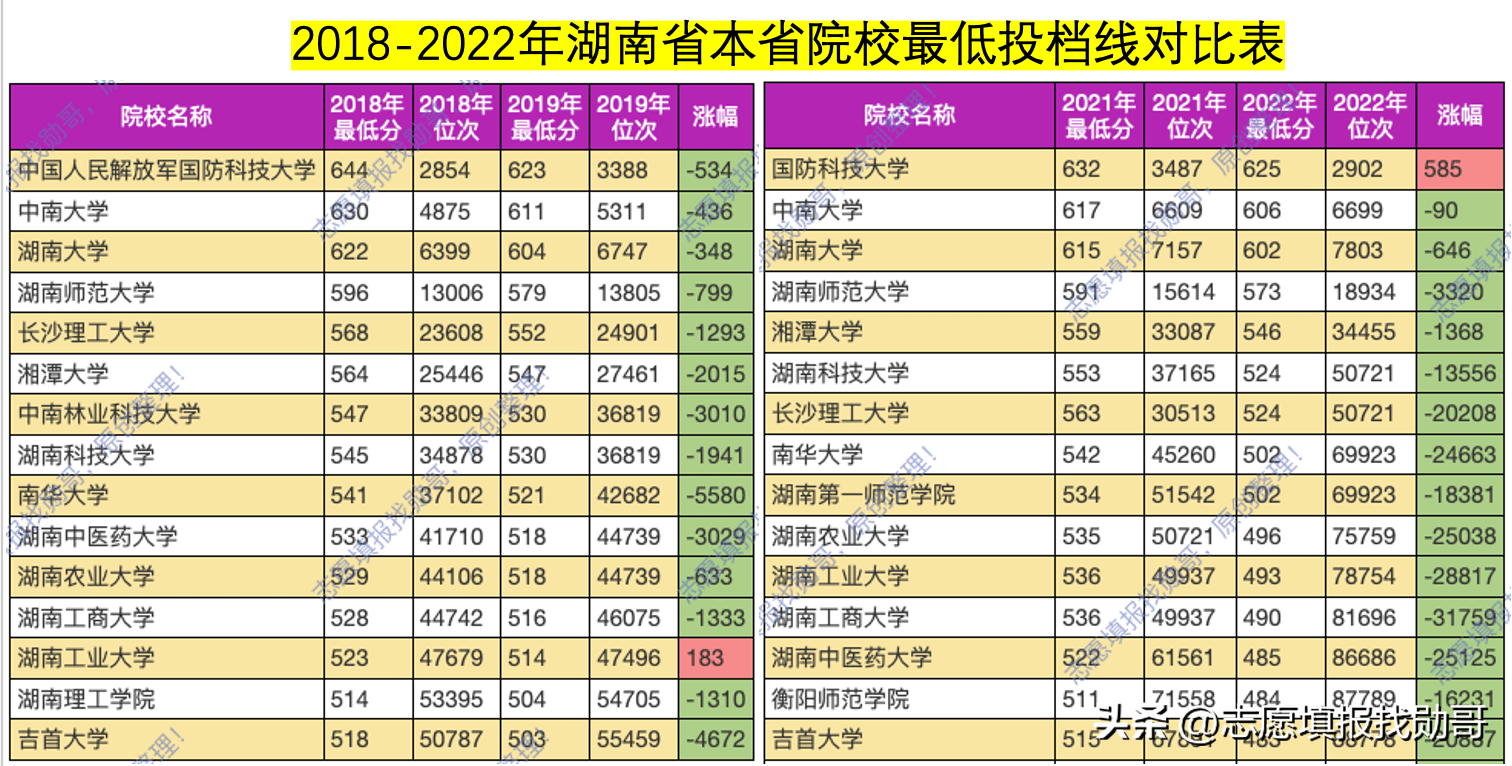Image resolution: width=1512 pixels, height=766 pixels.
Task: Select the change value -3320
Action: click(x=1454, y=292)
